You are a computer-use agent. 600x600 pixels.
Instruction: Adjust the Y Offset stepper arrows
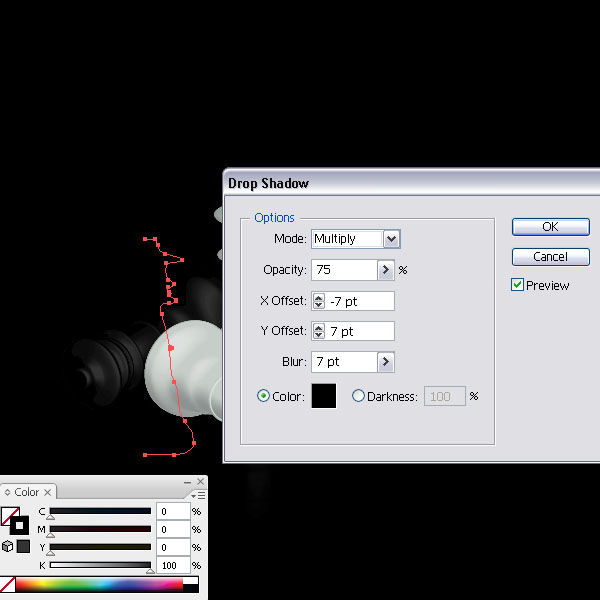click(x=318, y=331)
